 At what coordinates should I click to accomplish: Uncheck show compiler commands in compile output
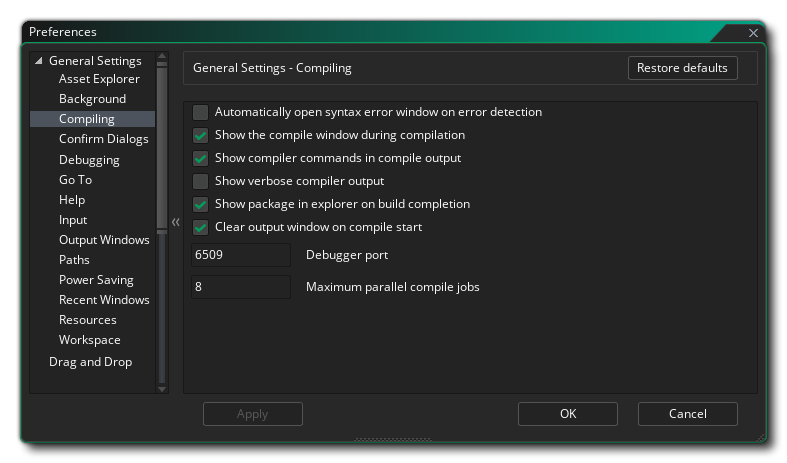(x=200, y=158)
